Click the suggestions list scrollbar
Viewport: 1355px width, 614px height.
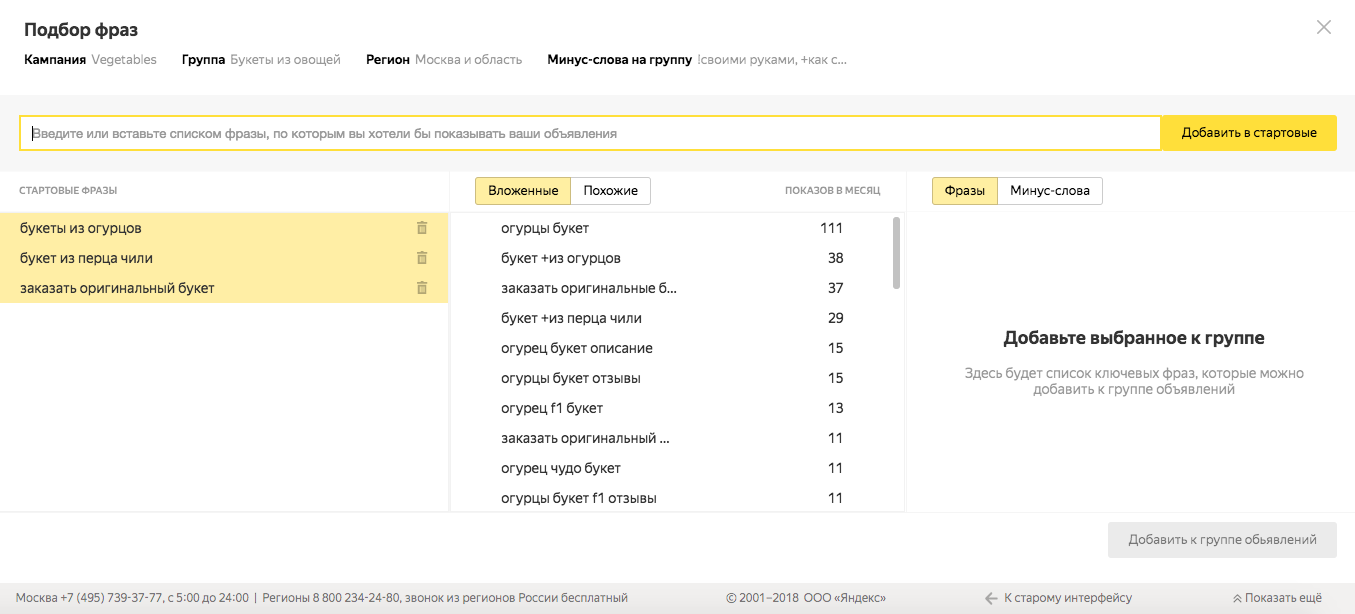(x=896, y=254)
